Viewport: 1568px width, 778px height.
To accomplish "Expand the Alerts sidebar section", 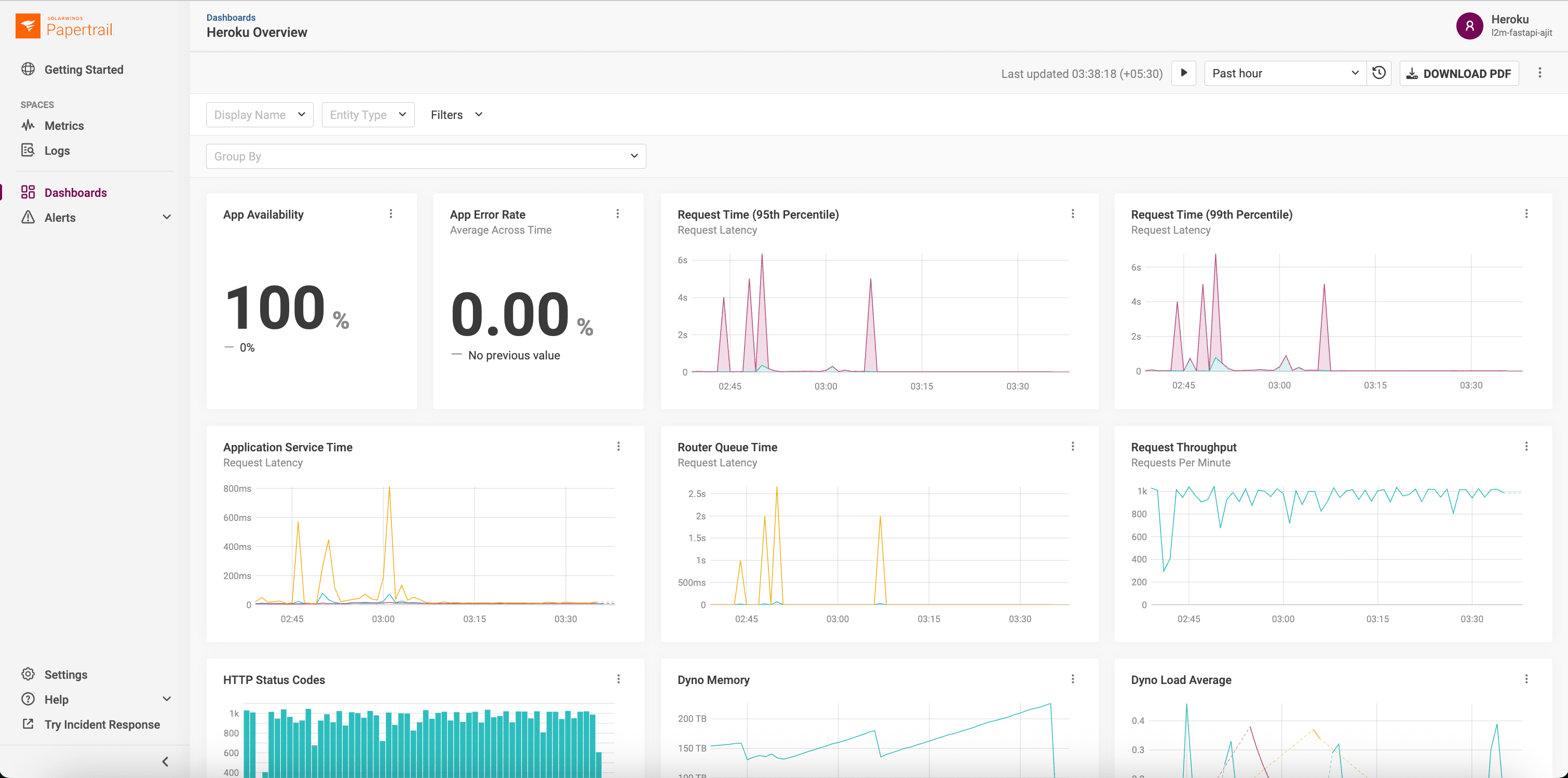I will pos(167,217).
